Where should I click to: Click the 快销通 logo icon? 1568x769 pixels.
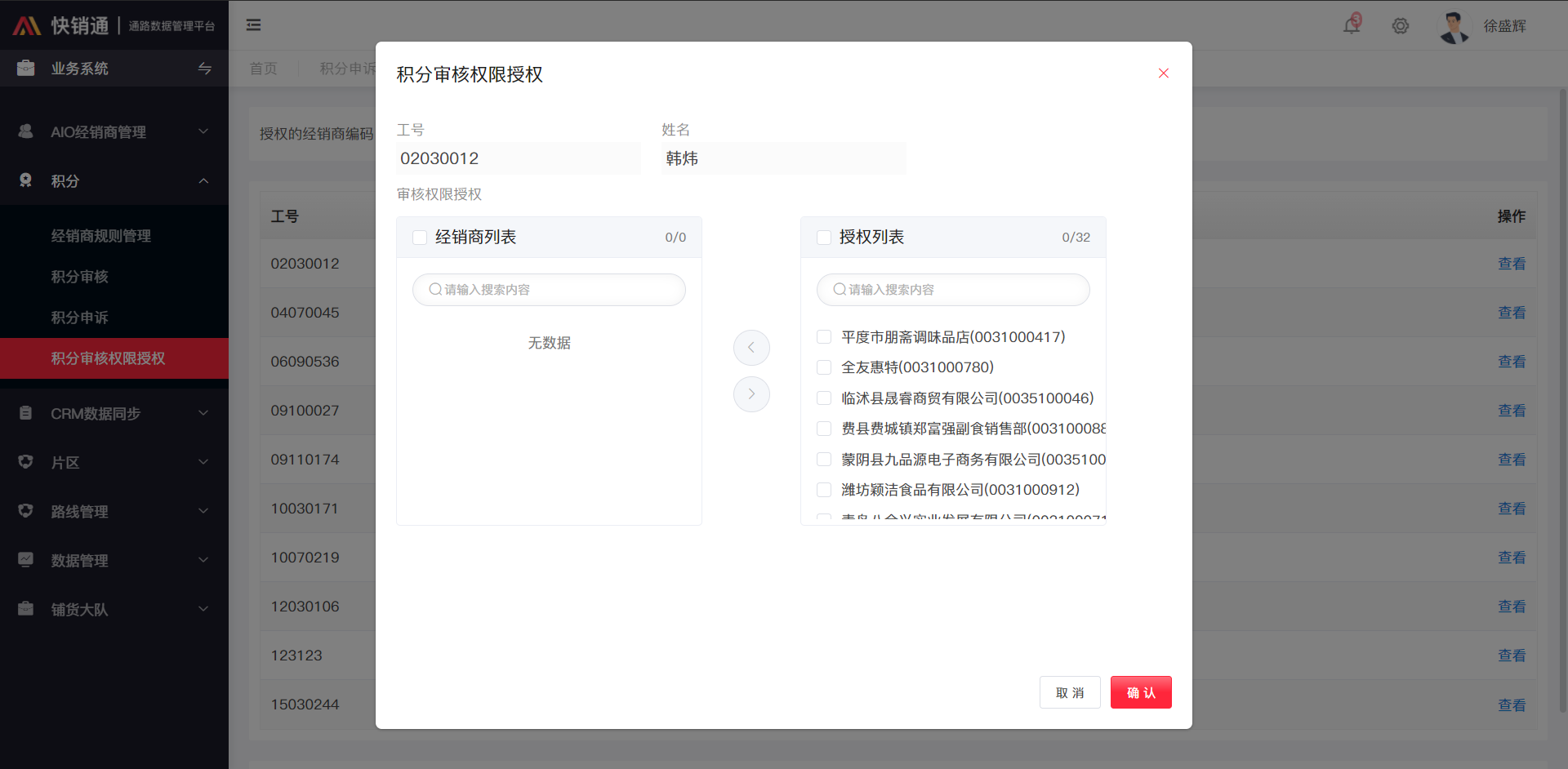click(27, 26)
